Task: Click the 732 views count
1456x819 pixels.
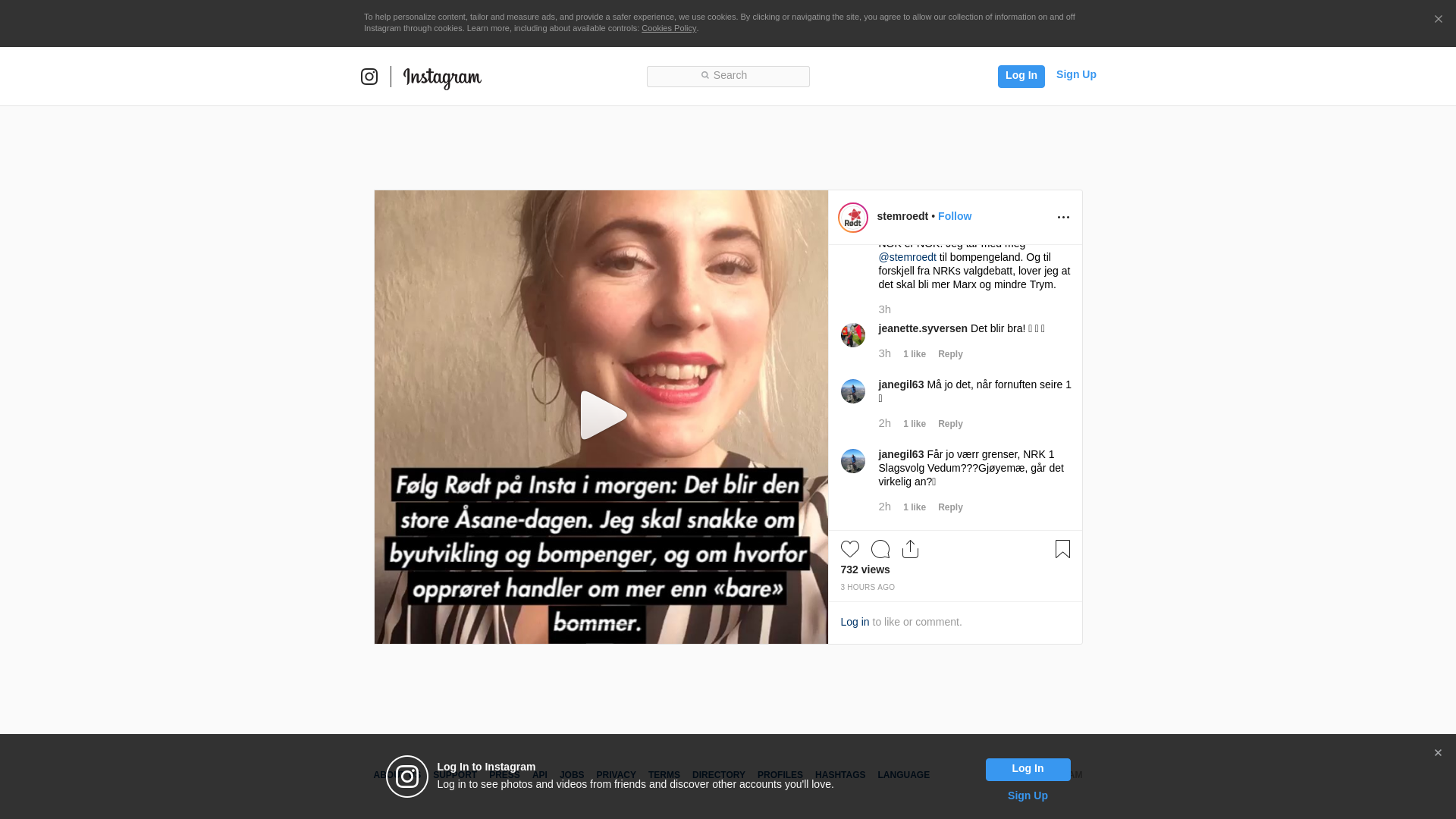Action: pyautogui.click(x=865, y=570)
